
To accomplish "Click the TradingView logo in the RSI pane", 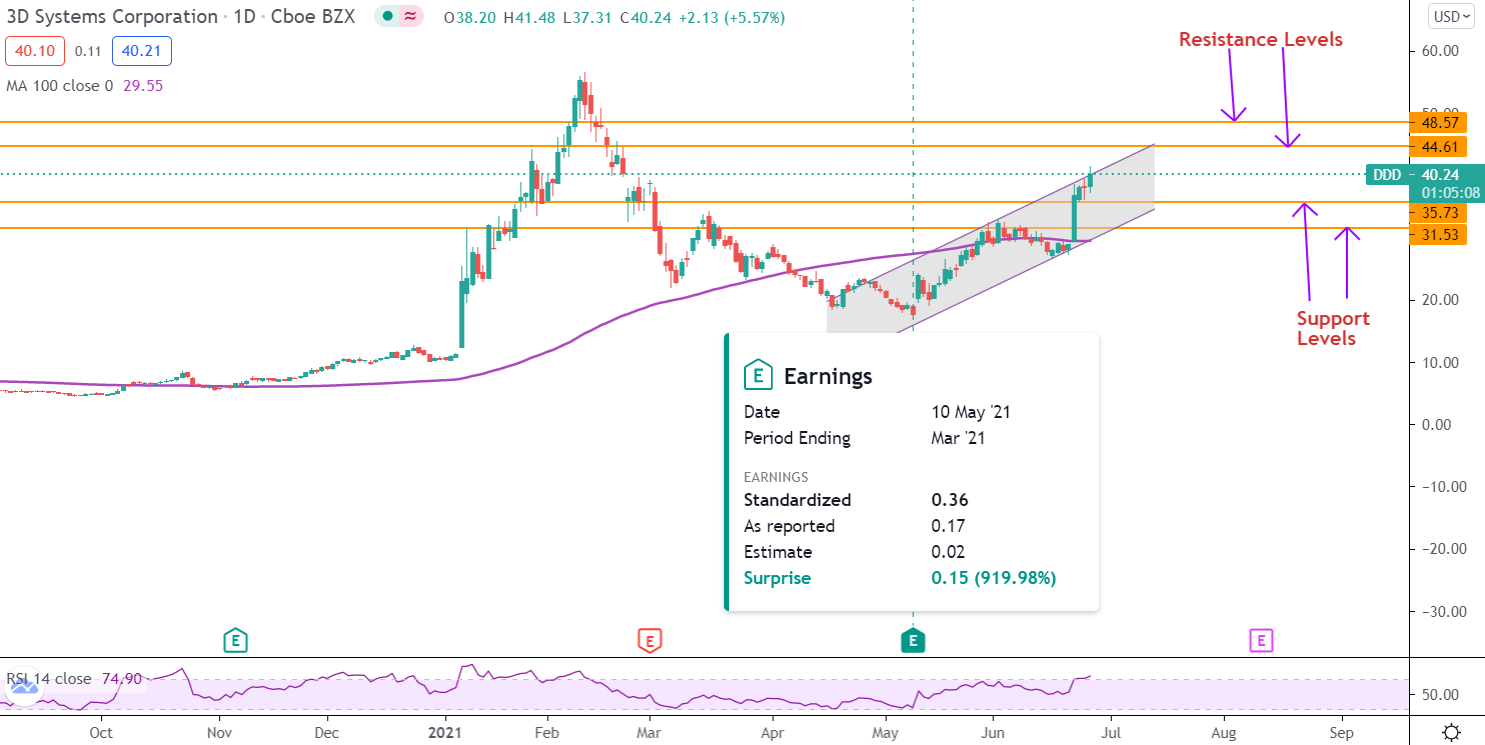I will (26, 686).
